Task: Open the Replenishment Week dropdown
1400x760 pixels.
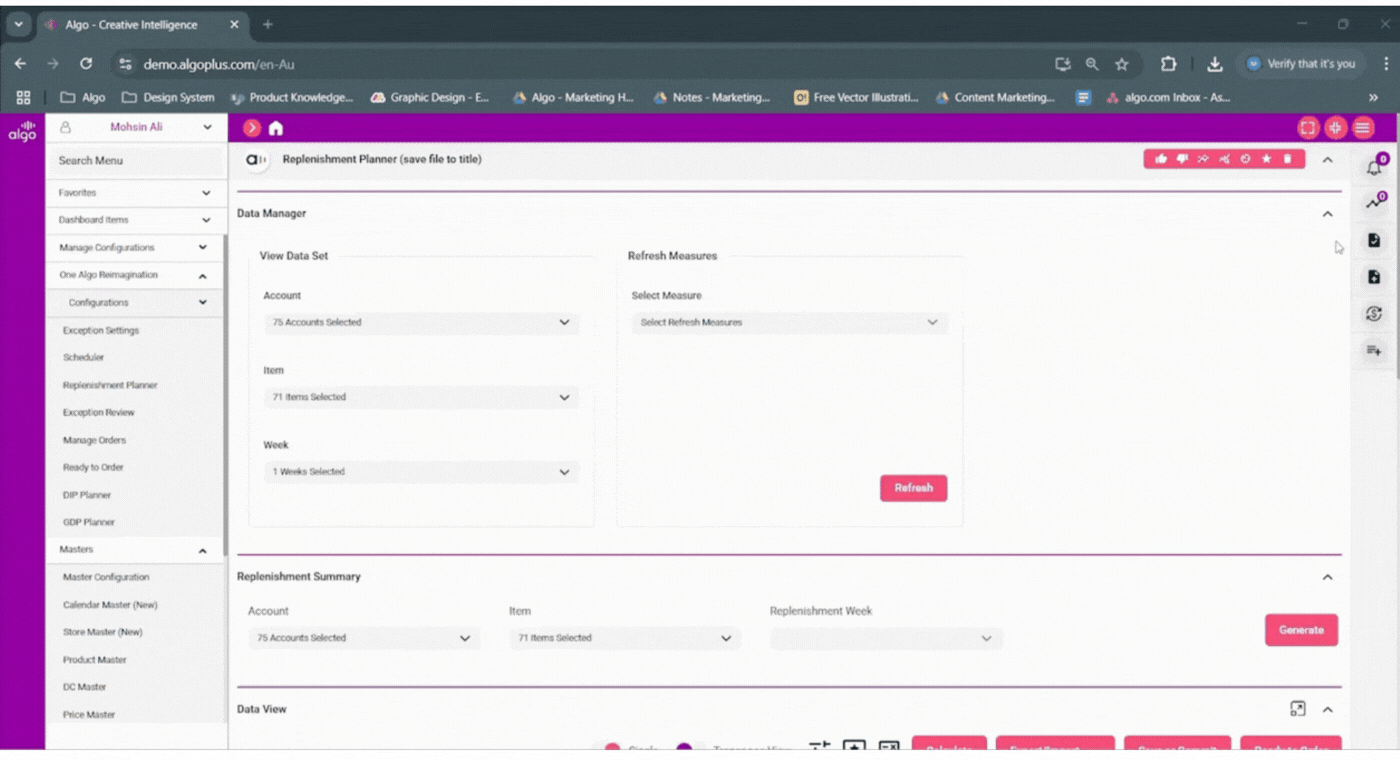Action: (886, 638)
